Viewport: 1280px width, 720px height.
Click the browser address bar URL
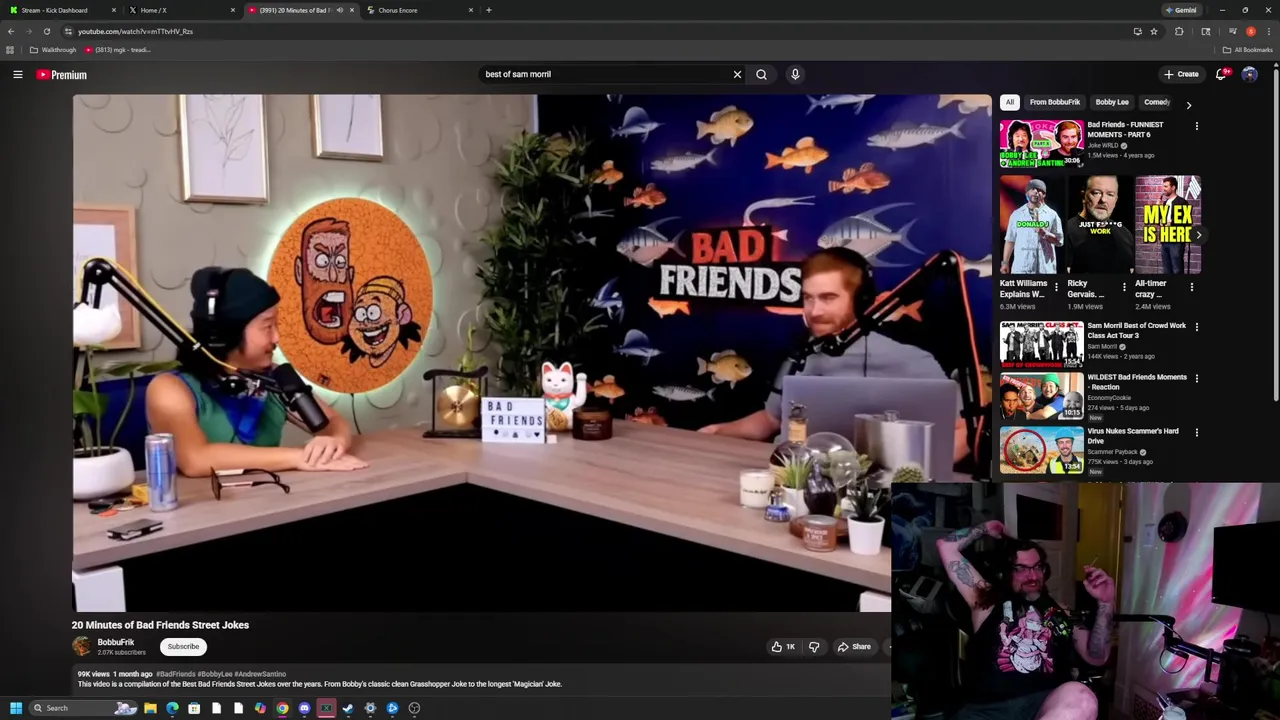(135, 31)
